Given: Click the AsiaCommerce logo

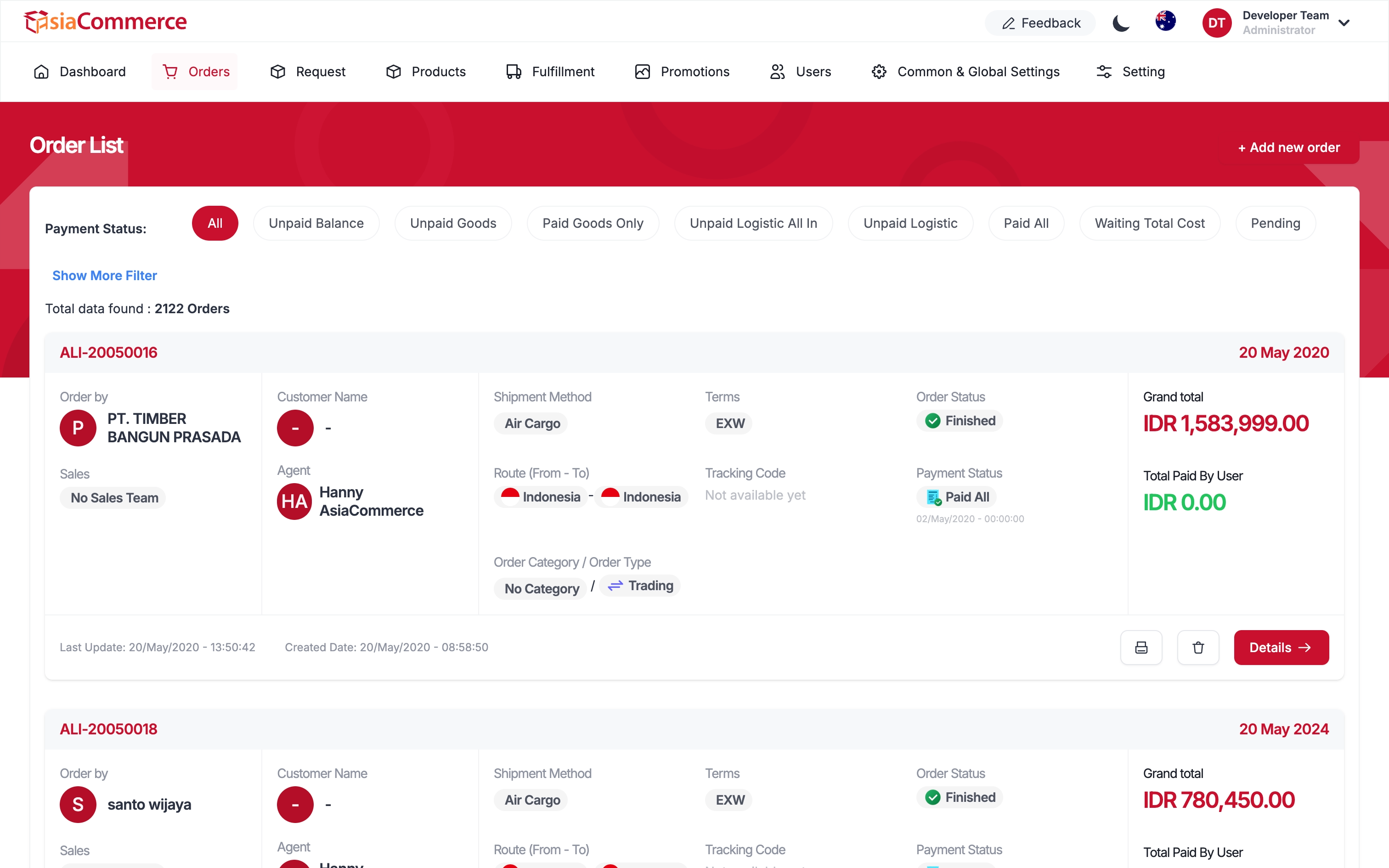Looking at the screenshot, I should point(105,22).
